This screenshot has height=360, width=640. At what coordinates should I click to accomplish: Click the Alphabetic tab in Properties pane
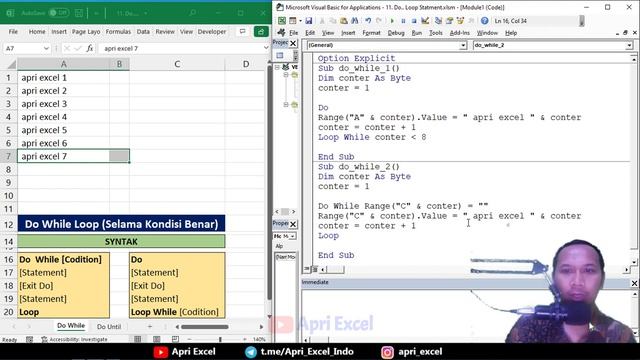(x=279, y=246)
